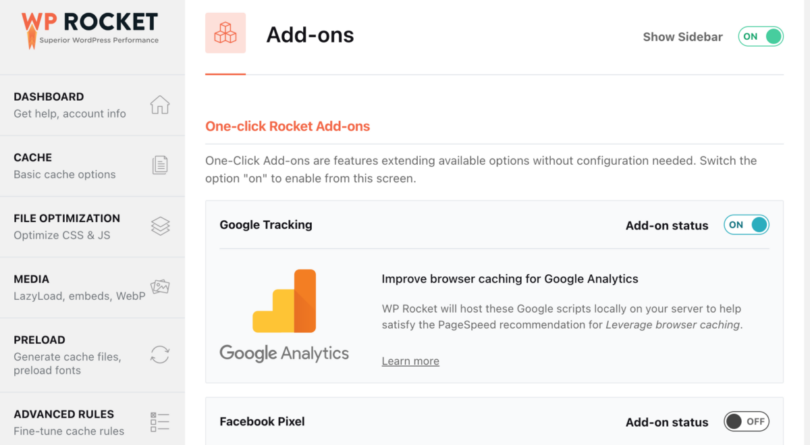Screen dimensions: 810x445
Task: Open the File Optimization section
Action: [92, 226]
